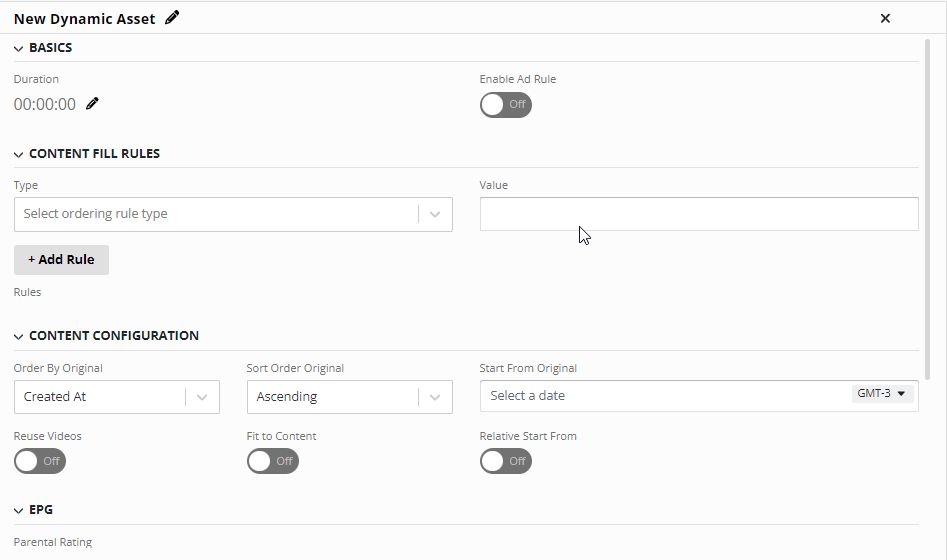Viewport: 947px width, 560px height.
Task: Click the pencil icon next to Duration
Action: coord(92,104)
